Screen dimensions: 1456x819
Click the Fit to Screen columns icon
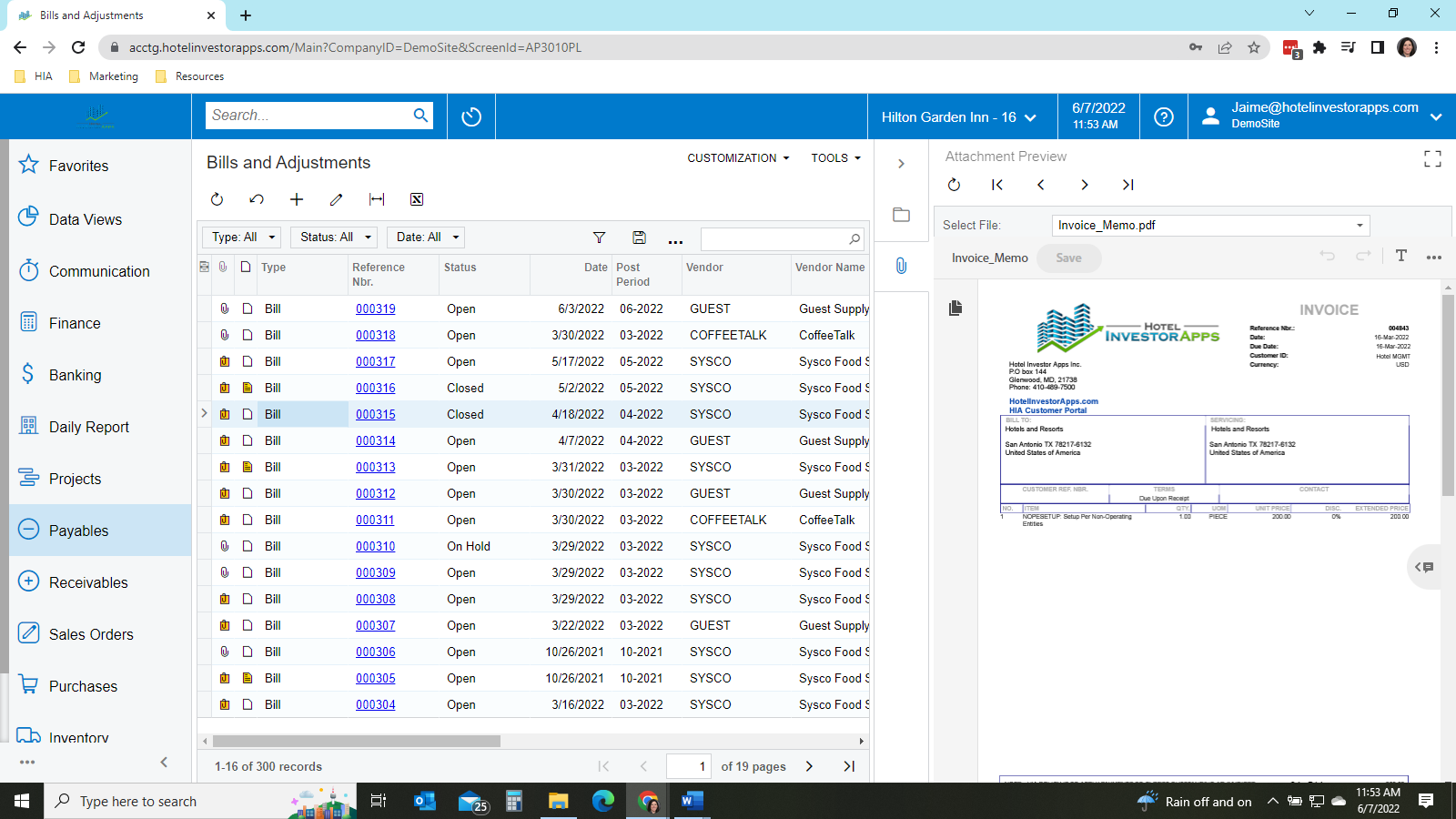tap(377, 199)
